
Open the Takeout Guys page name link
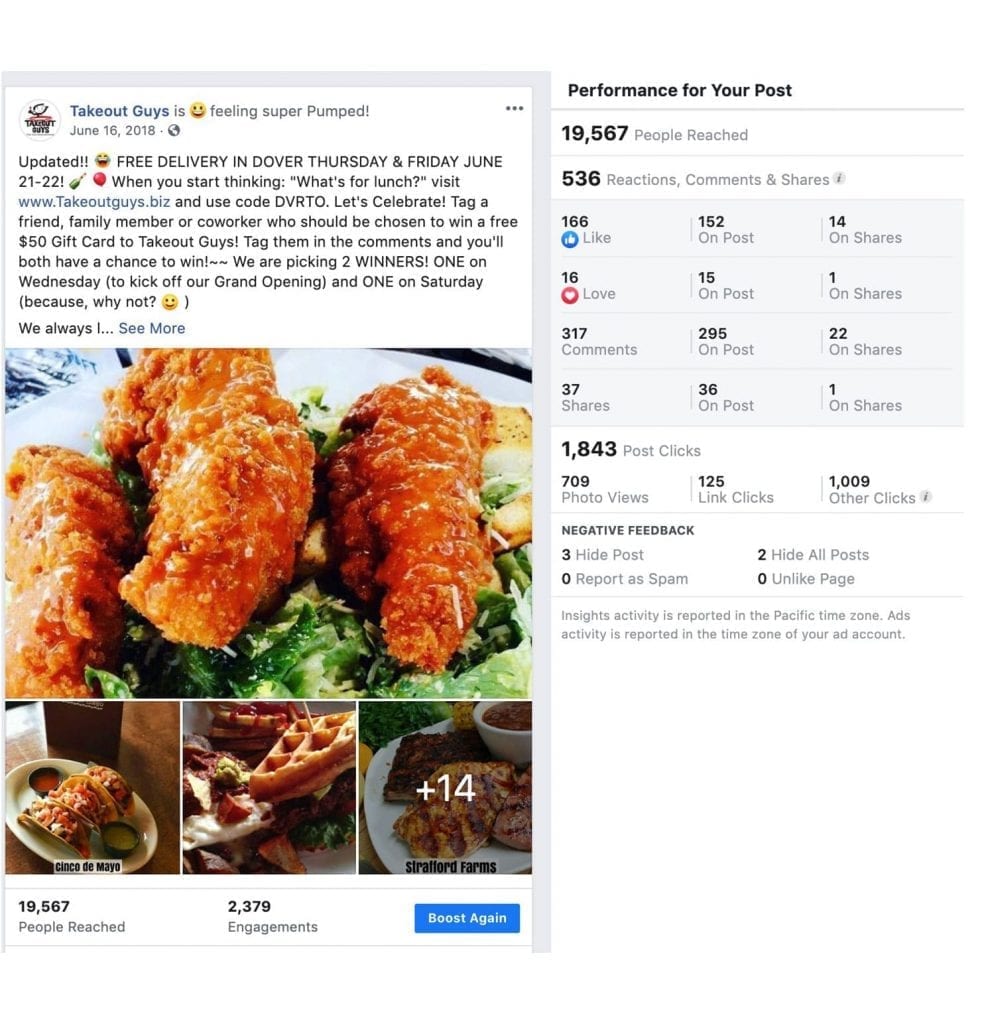point(119,111)
